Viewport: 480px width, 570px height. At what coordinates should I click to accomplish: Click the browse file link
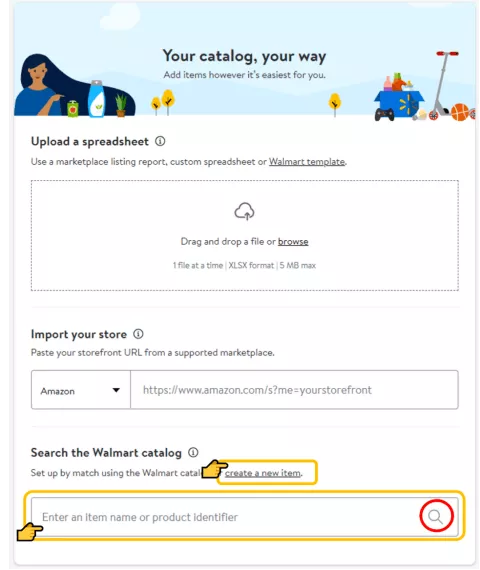pos(293,241)
